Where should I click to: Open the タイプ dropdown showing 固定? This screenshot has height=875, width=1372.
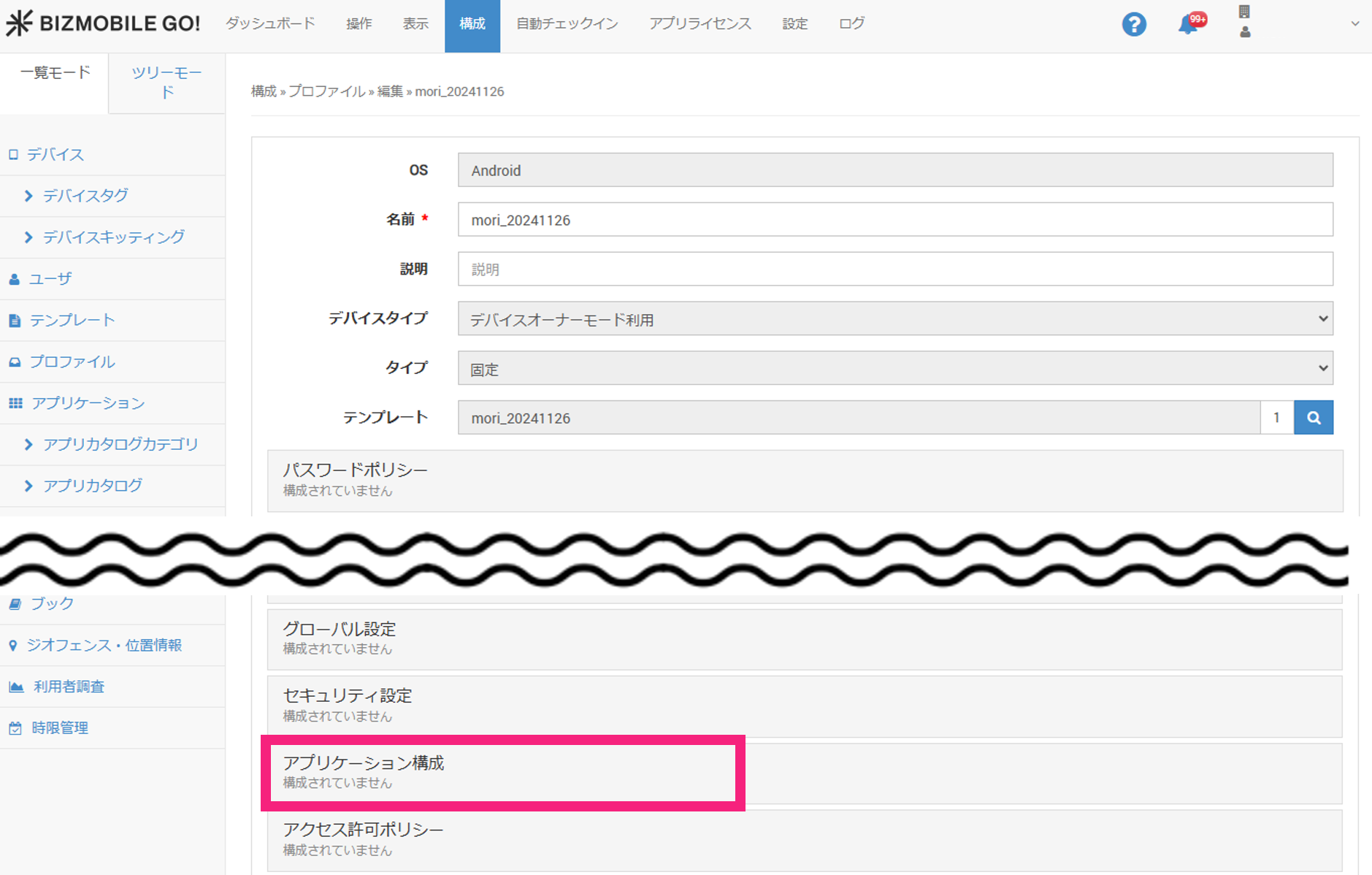tap(894, 369)
